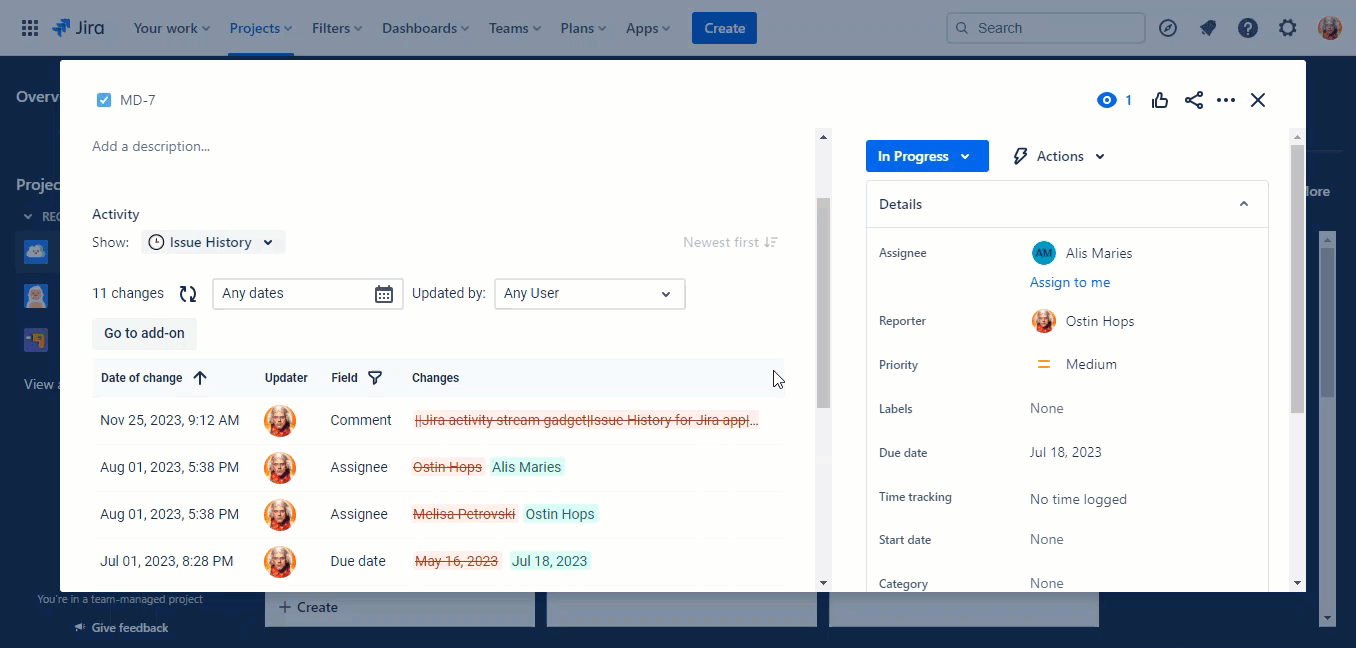Open notifications bell icon
The height and width of the screenshot is (648, 1356).
tap(1208, 28)
